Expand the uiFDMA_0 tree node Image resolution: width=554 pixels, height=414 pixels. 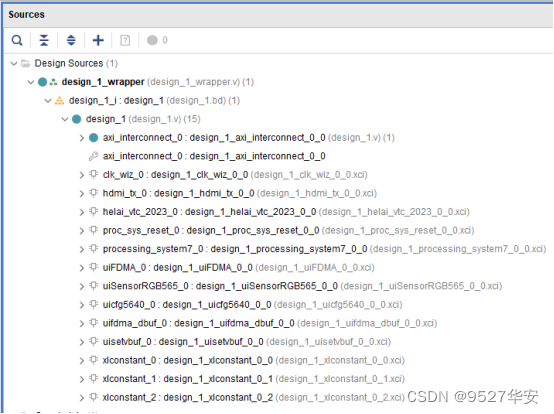click(82, 268)
